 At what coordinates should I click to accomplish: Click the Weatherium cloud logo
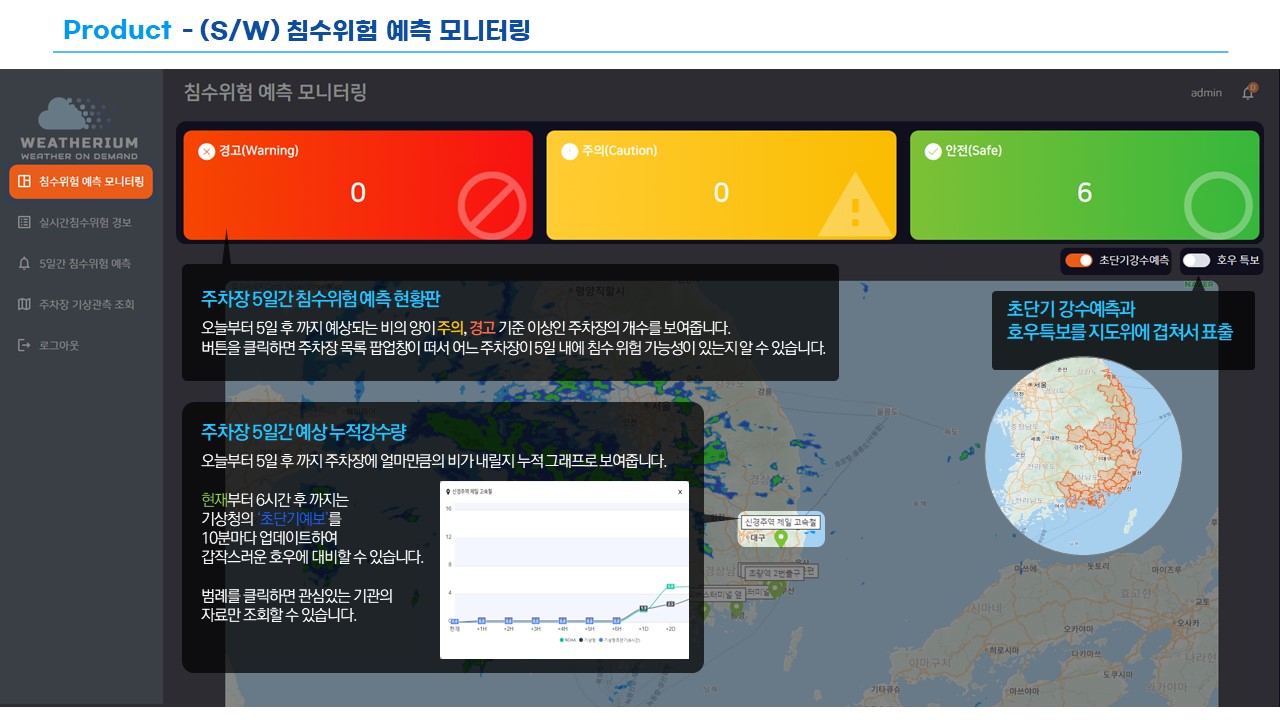pyautogui.click(x=79, y=115)
